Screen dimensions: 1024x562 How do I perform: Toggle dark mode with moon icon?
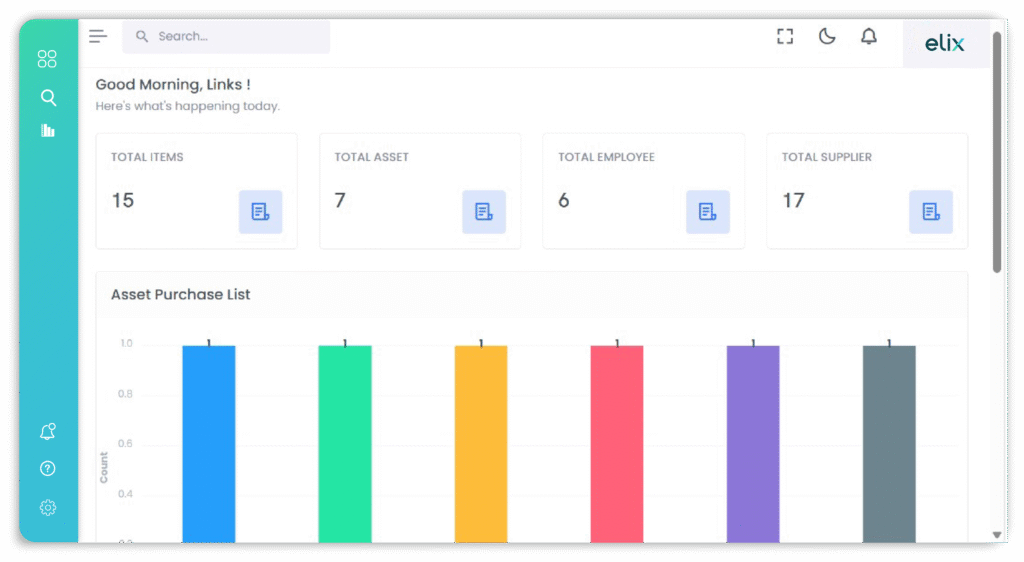826,37
